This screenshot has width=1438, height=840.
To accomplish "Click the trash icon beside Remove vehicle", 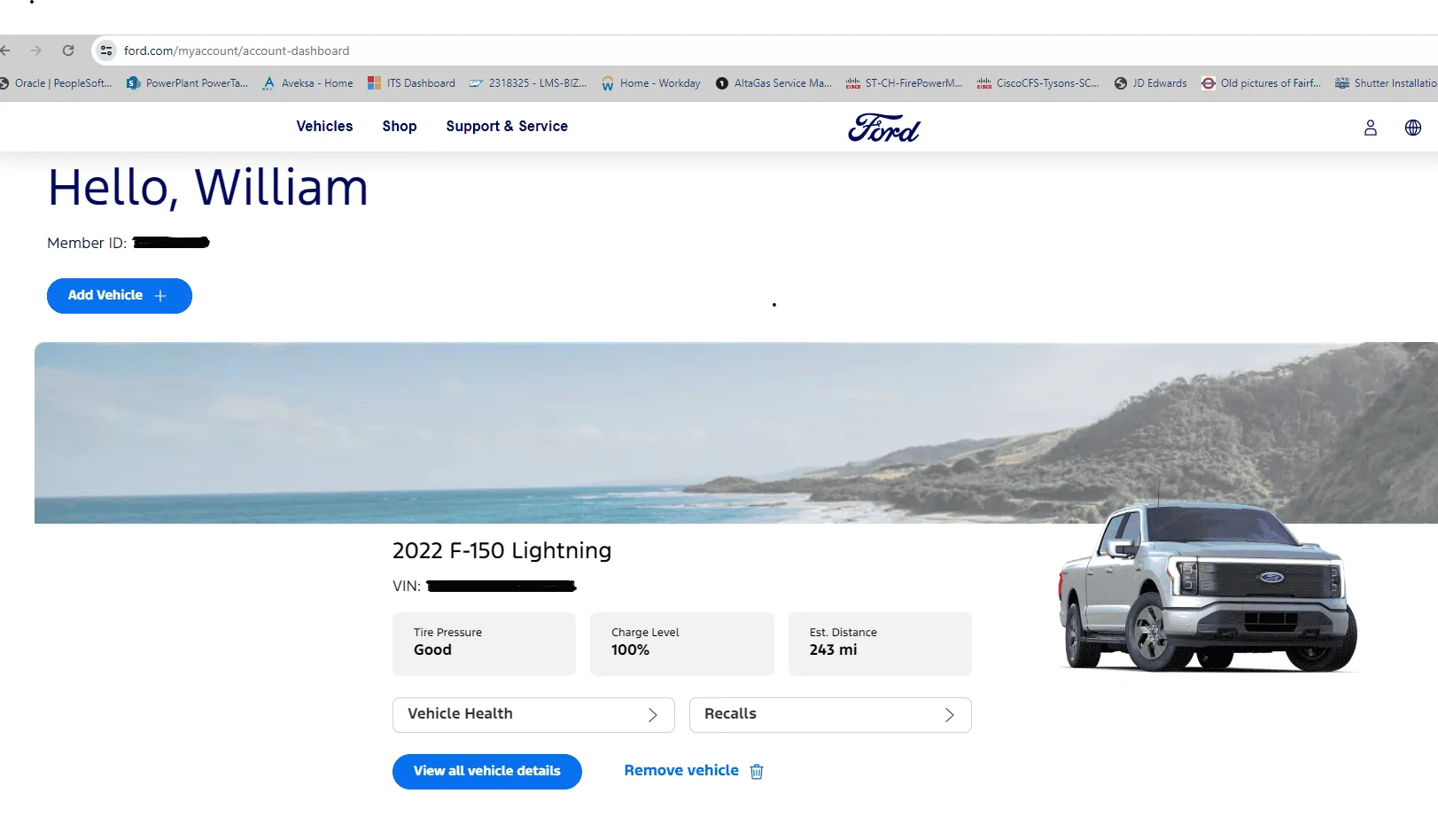I will (757, 772).
